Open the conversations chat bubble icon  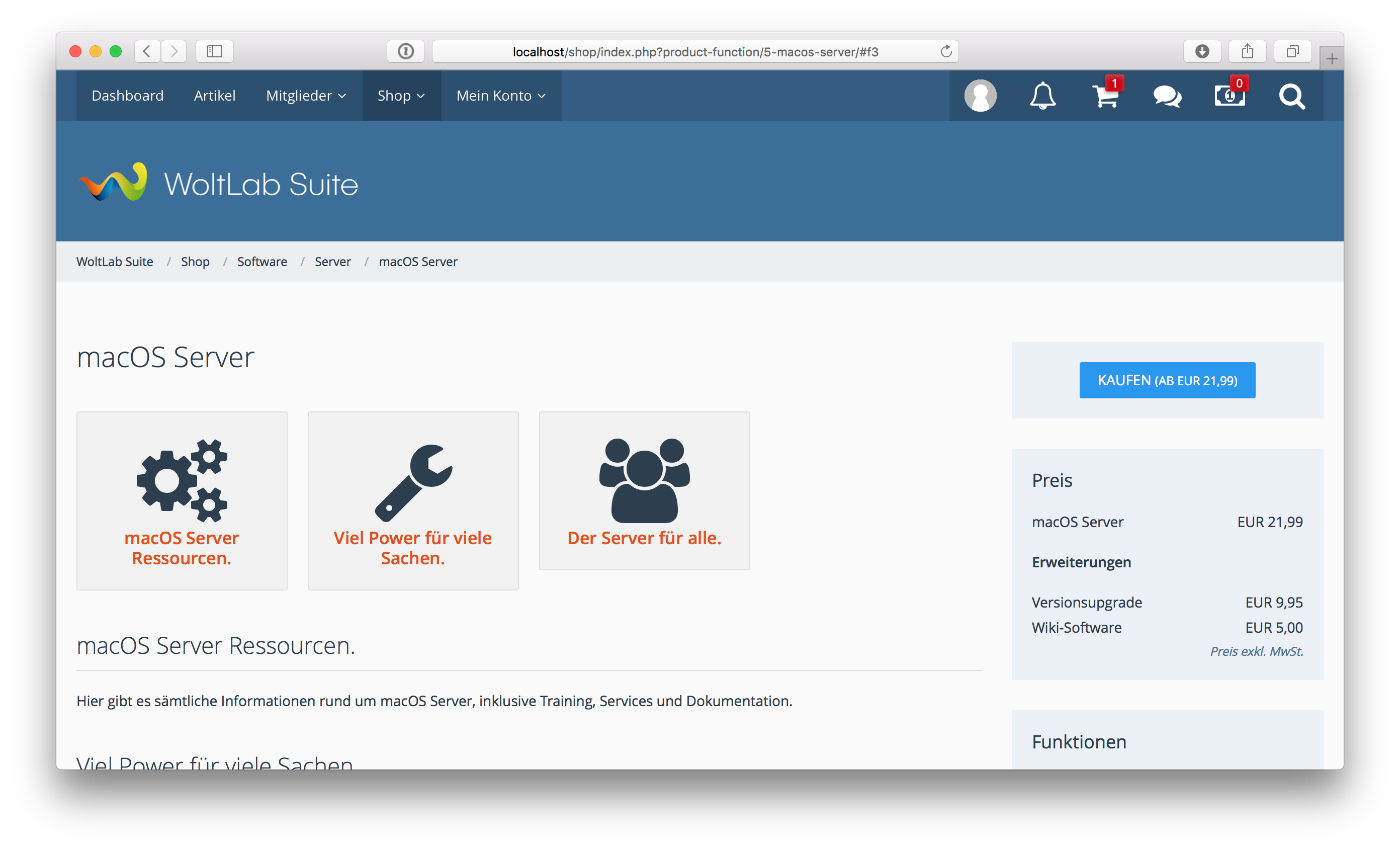click(1167, 96)
